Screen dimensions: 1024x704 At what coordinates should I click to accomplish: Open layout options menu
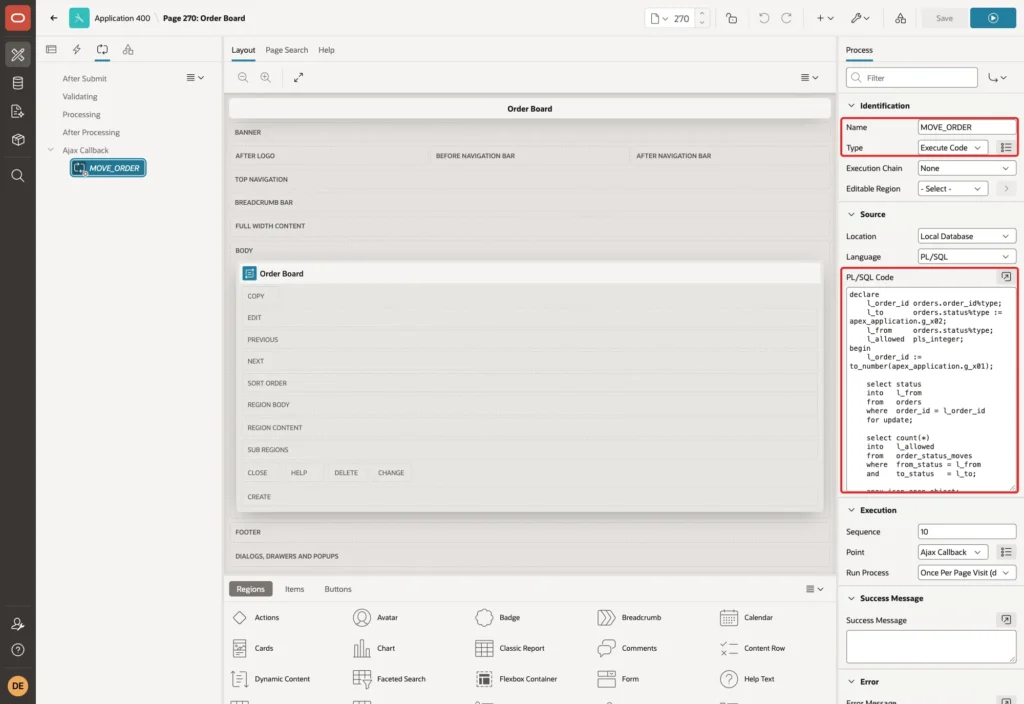pos(809,77)
